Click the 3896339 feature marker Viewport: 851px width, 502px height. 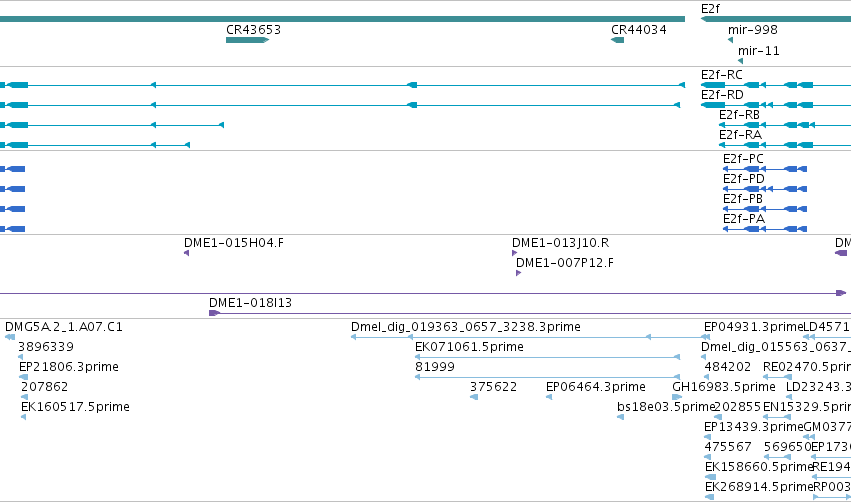(21, 357)
